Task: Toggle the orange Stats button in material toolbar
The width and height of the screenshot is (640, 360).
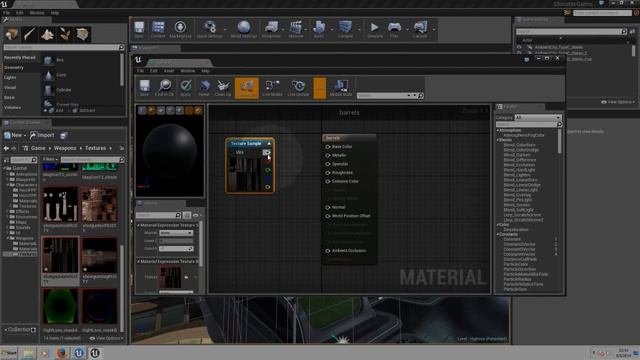Action: (320, 88)
